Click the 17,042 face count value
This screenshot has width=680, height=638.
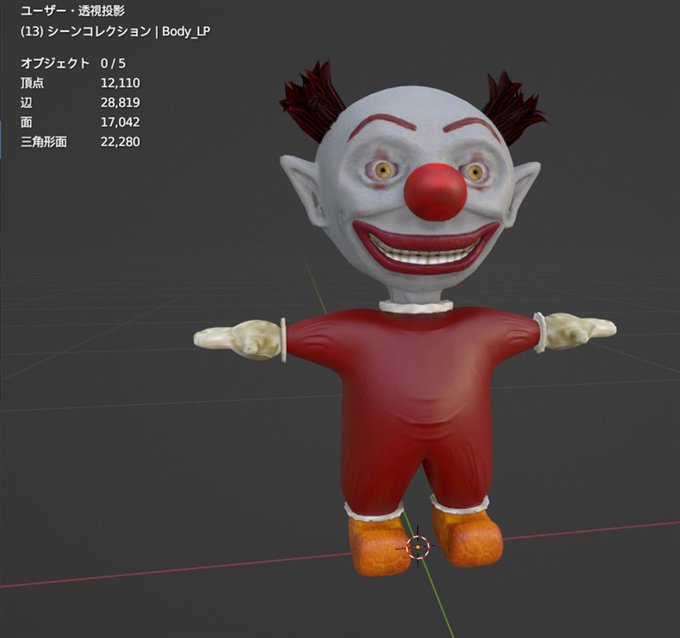121,122
